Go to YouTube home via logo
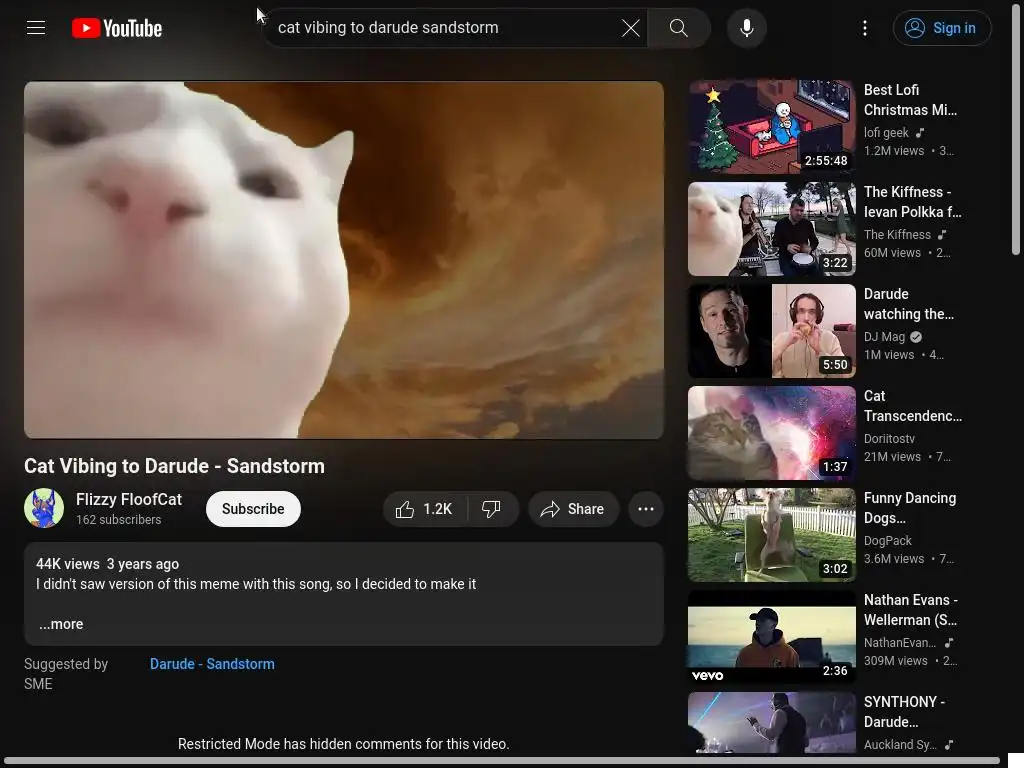The width and height of the screenshot is (1024, 768). tap(117, 28)
